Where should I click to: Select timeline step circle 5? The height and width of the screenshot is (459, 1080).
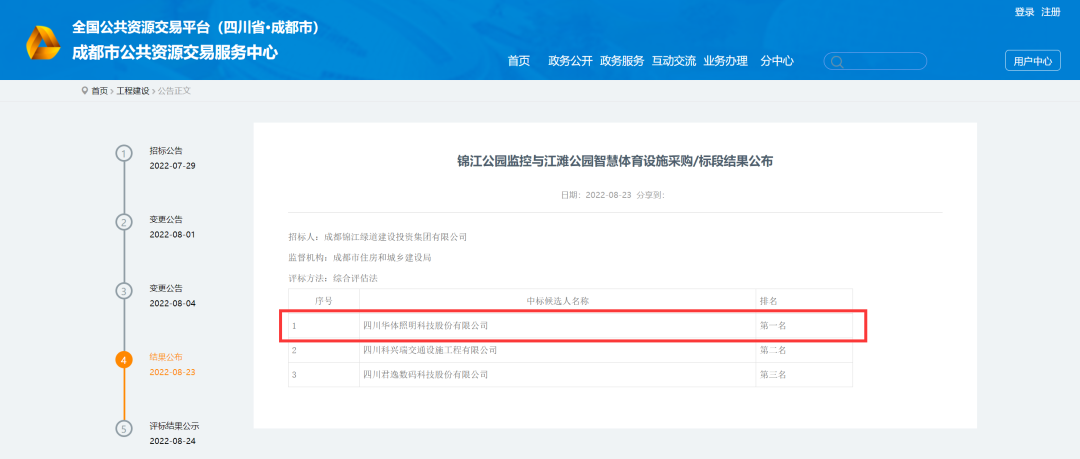(123, 429)
